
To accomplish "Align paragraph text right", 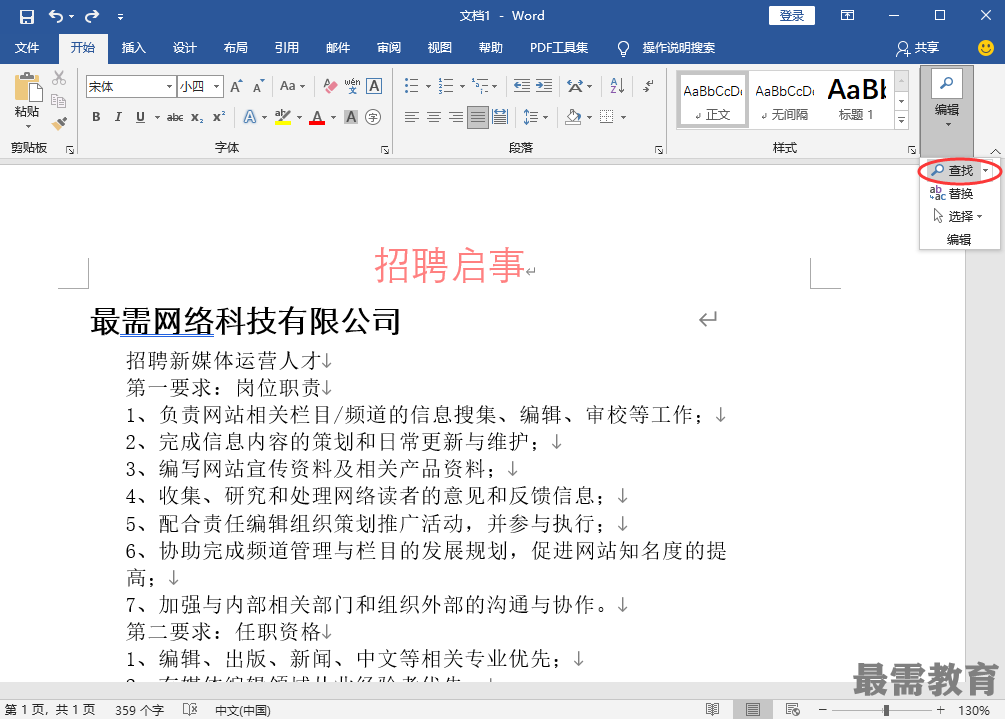I will click(x=456, y=117).
